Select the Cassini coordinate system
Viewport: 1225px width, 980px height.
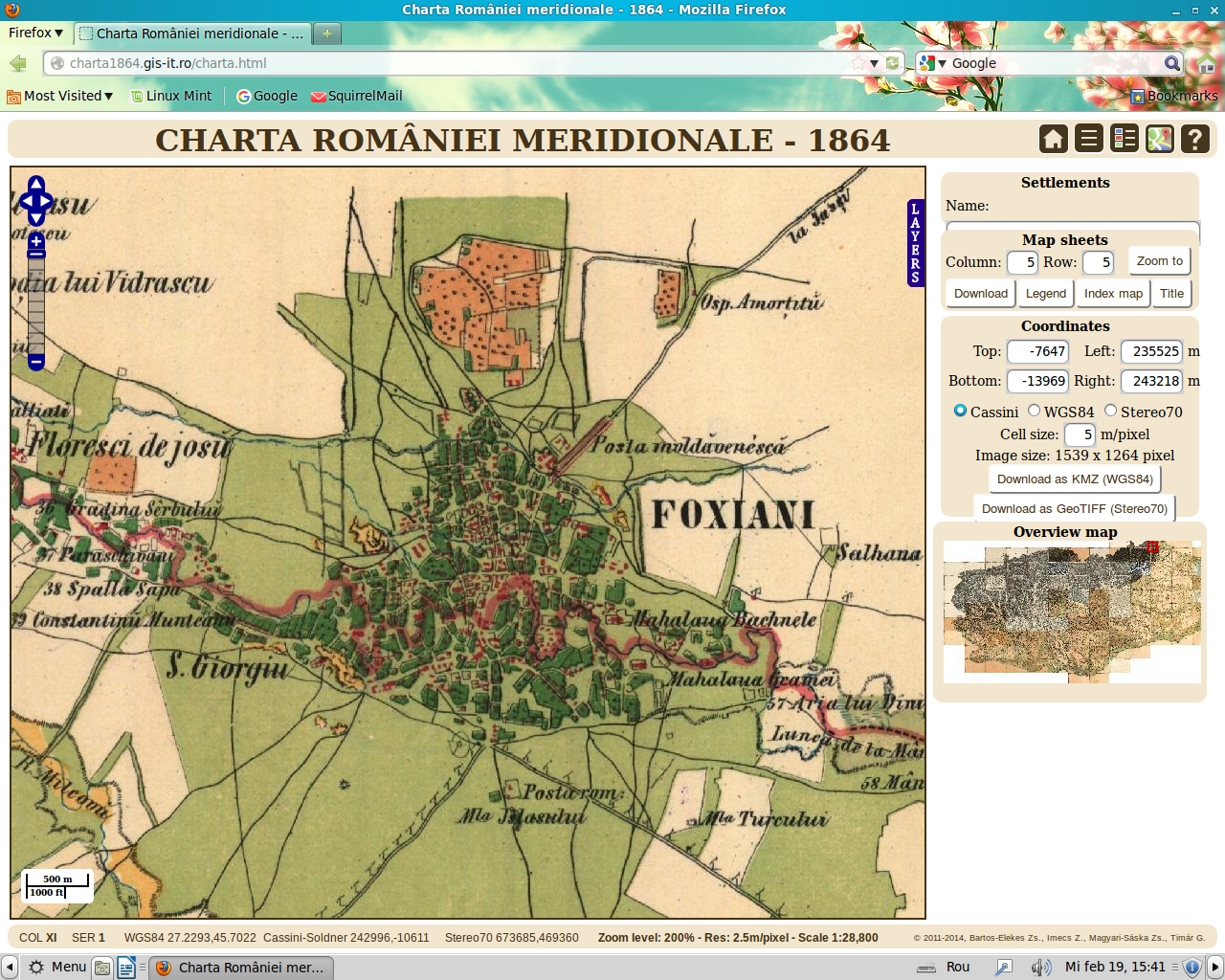pyautogui.click(x=960, y=411)
